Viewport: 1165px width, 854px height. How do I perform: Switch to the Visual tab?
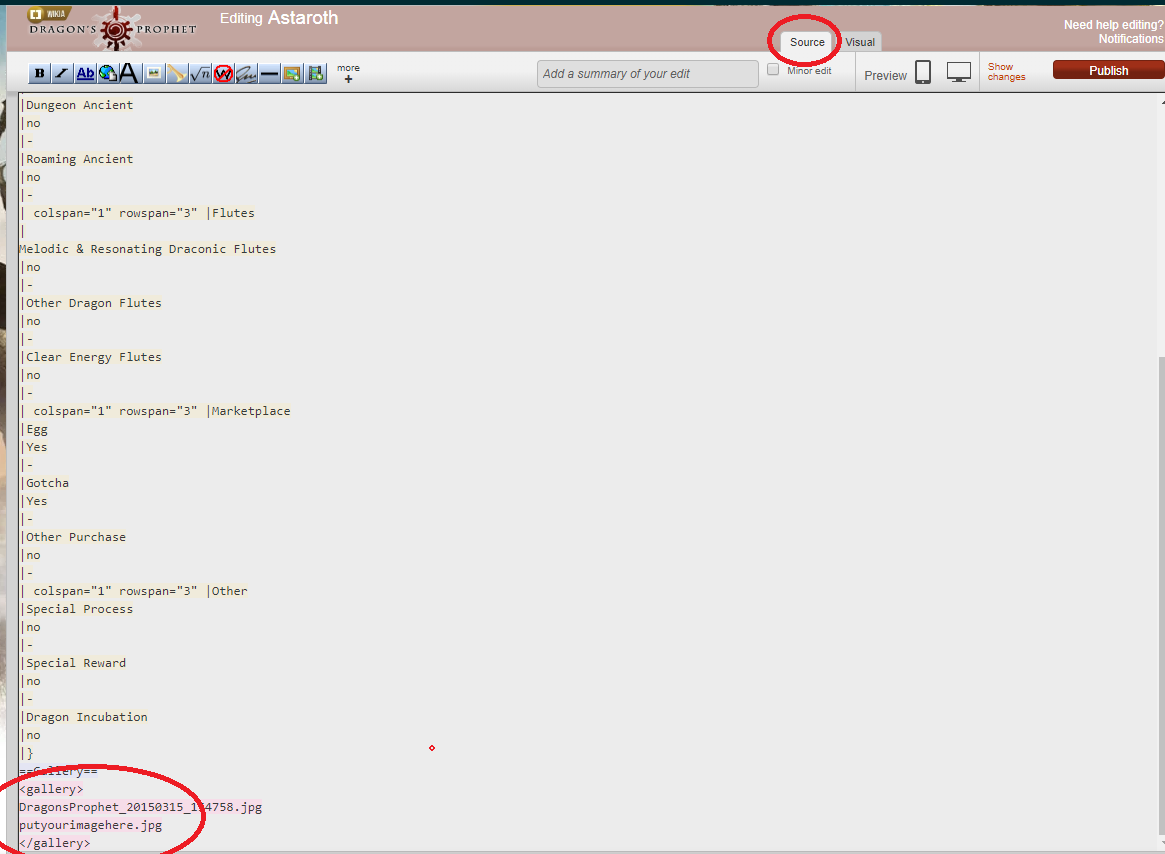pyautogui.click(x=860, y=42)
